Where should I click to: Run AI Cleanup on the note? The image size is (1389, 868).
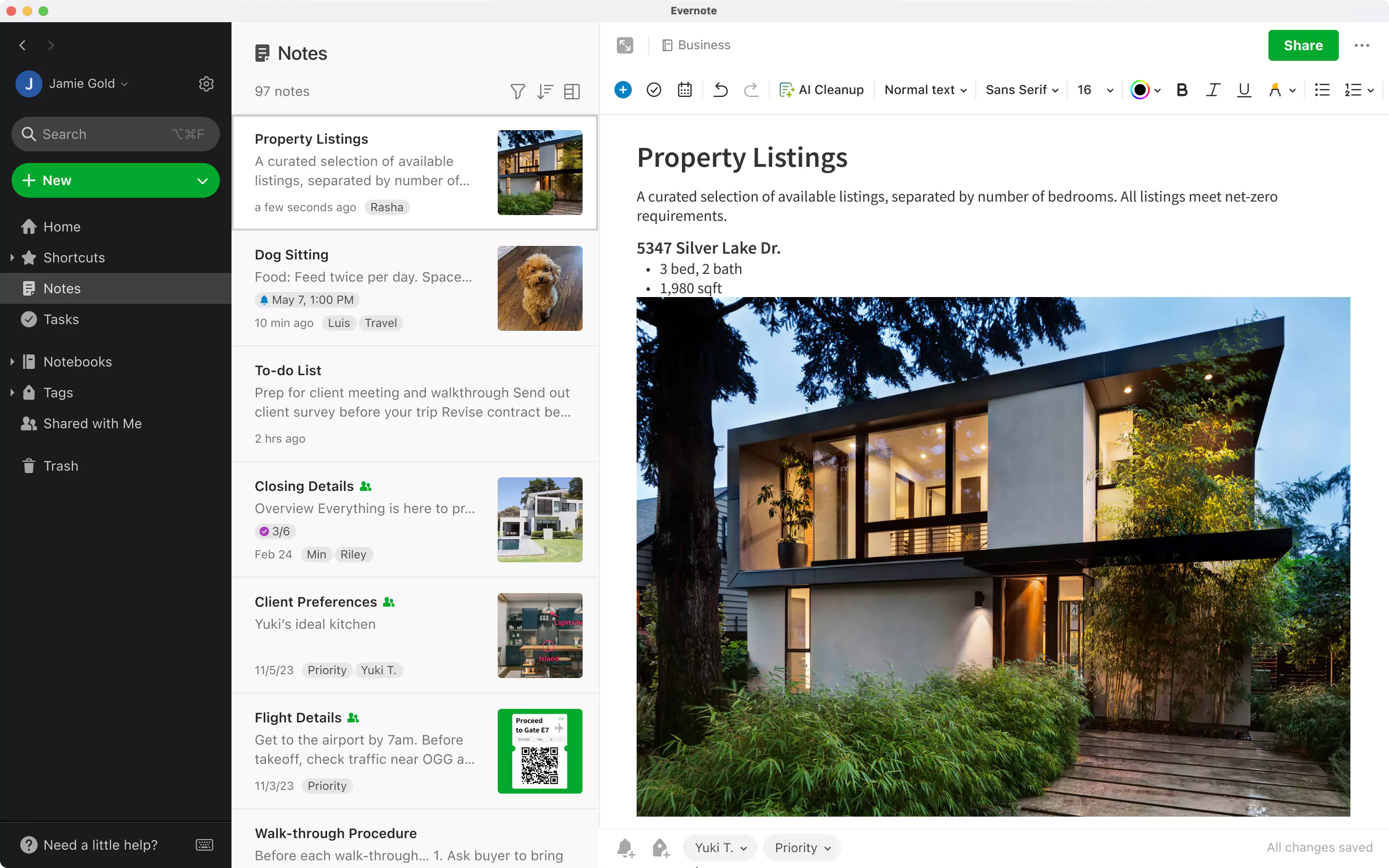(821, 90)
